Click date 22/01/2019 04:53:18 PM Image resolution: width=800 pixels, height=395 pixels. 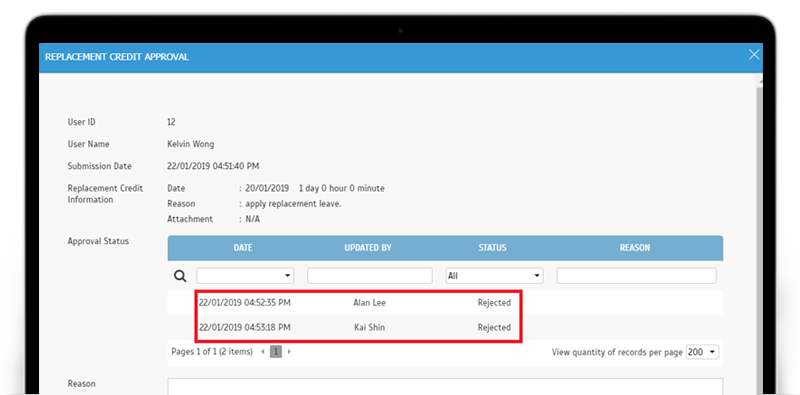[245, 327]
